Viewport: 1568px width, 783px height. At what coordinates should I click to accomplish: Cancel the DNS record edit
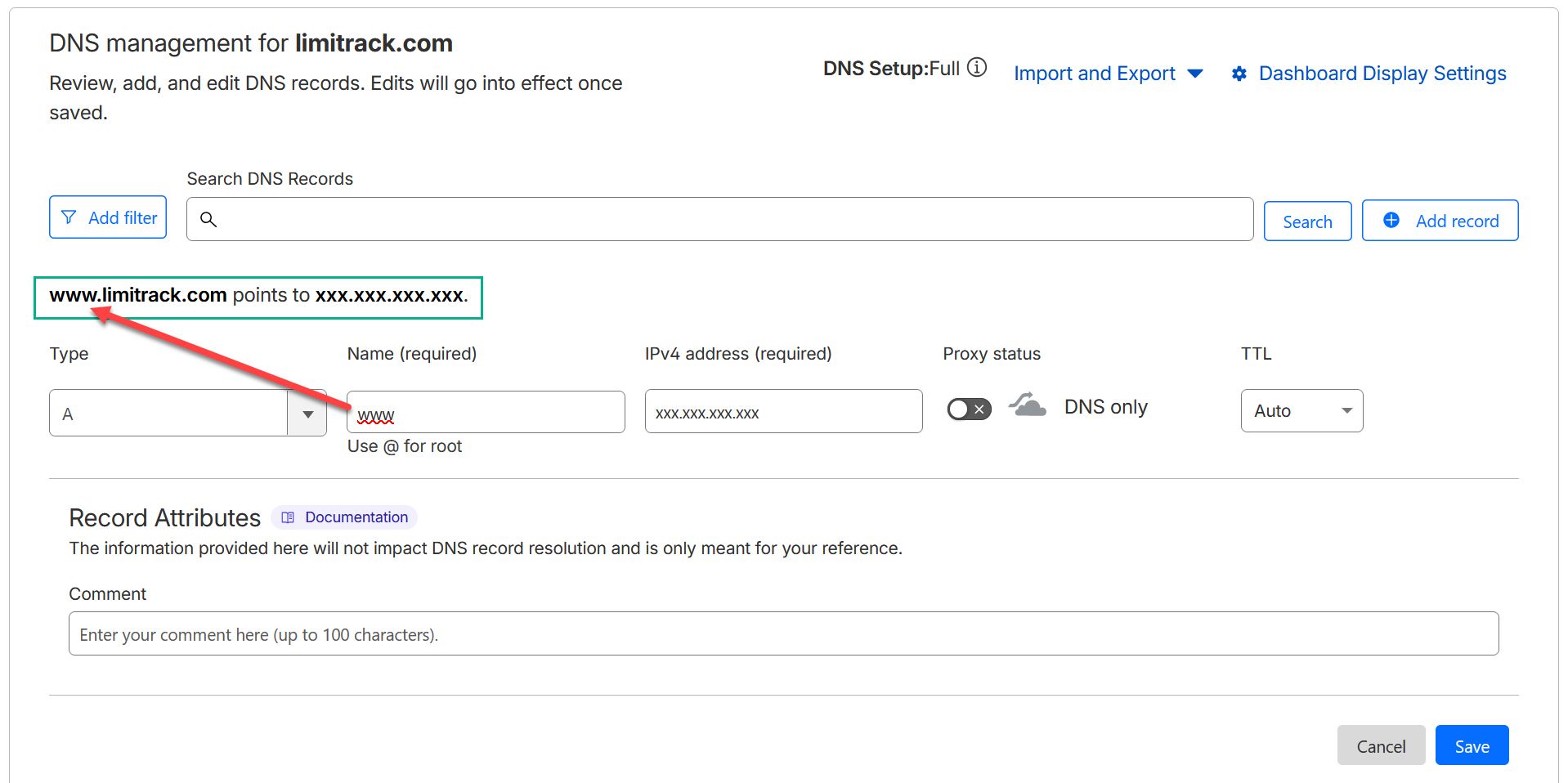[1381, 745]
